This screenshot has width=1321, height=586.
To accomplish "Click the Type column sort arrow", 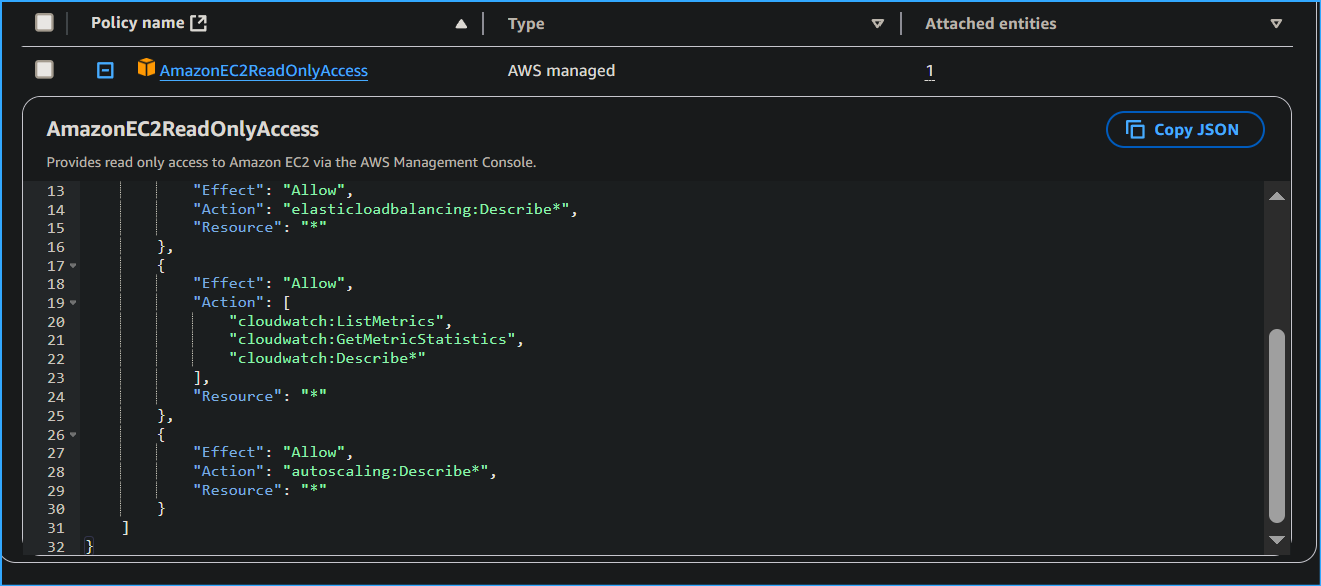I will 878,24.
